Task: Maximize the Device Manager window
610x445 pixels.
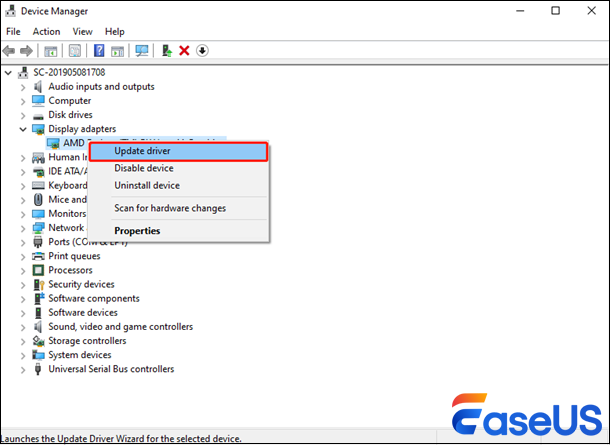Action: (x=556, y=11)
